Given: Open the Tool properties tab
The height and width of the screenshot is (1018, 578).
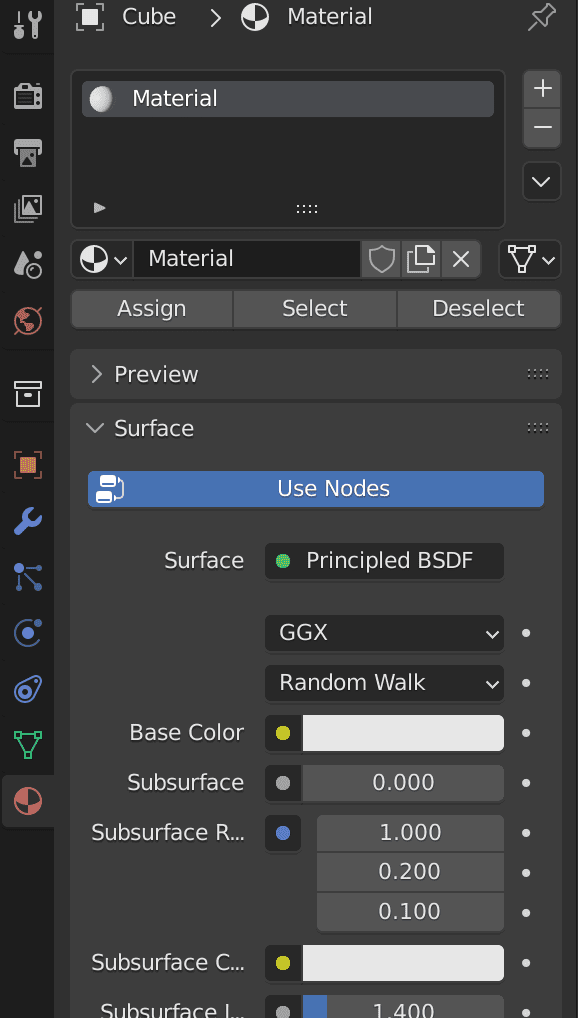Looking at the screenshot, I should 28,23.
